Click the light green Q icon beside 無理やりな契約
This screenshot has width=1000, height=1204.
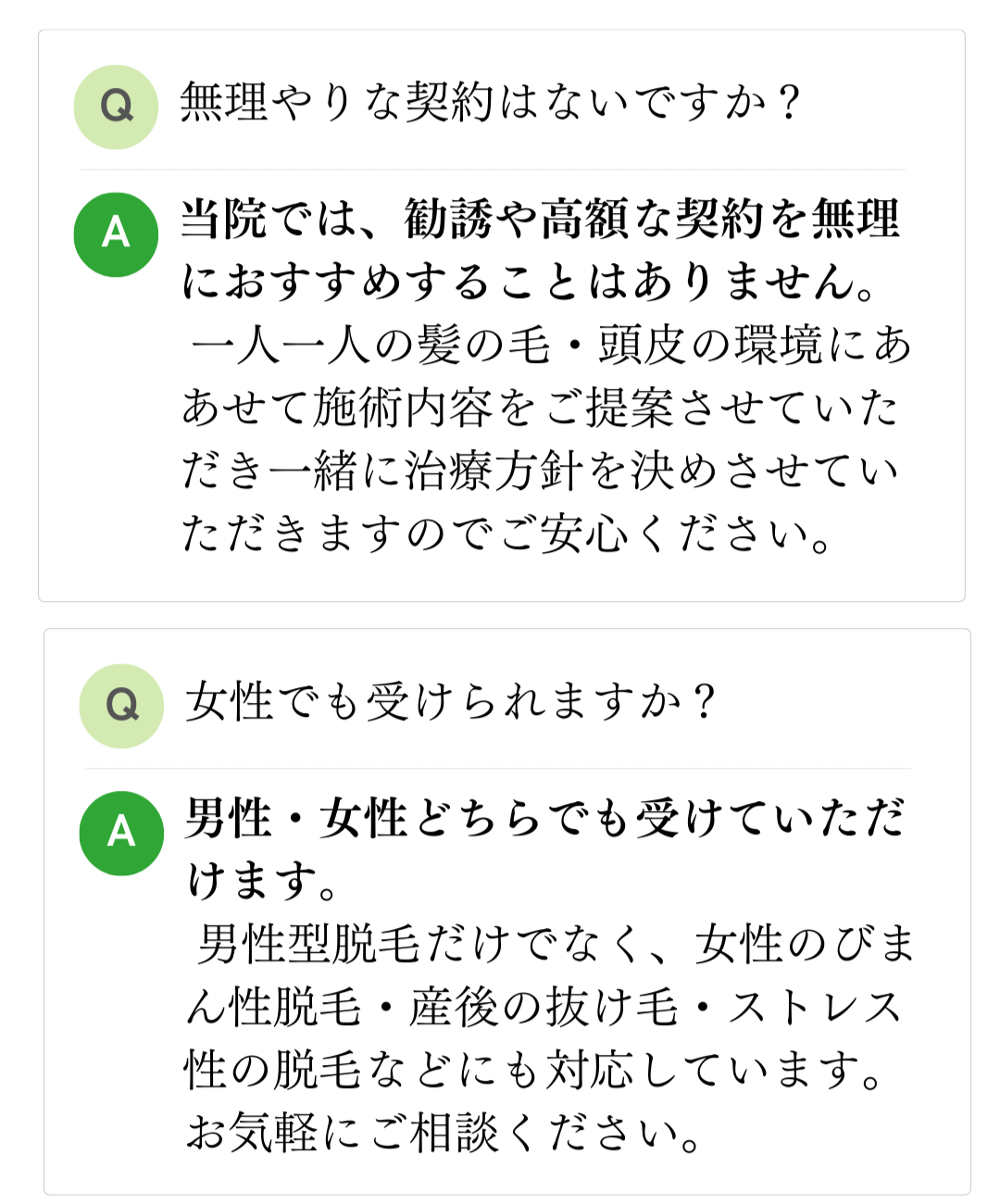[116, 107]
